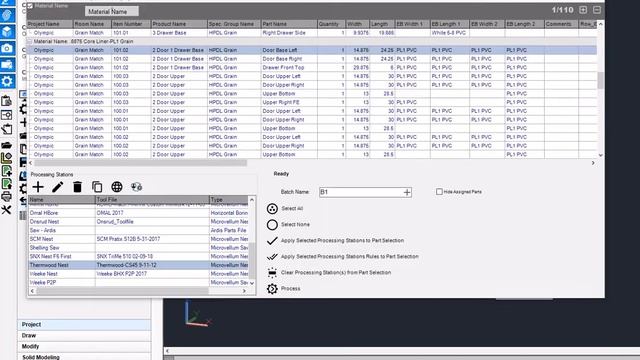The image size is (640, 360).
Task: Select the Omal HBore station row
Action: click(x=138, y=213)
